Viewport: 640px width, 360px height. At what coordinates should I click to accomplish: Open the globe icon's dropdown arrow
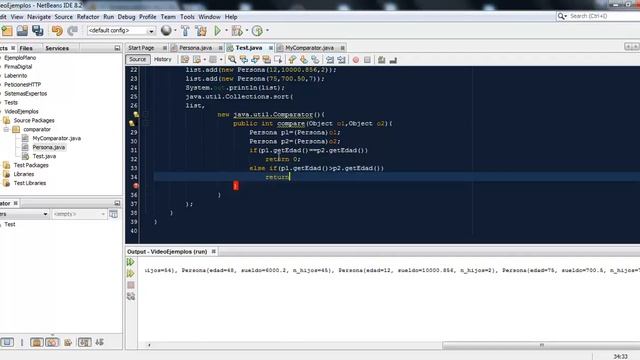click(176, 30)
